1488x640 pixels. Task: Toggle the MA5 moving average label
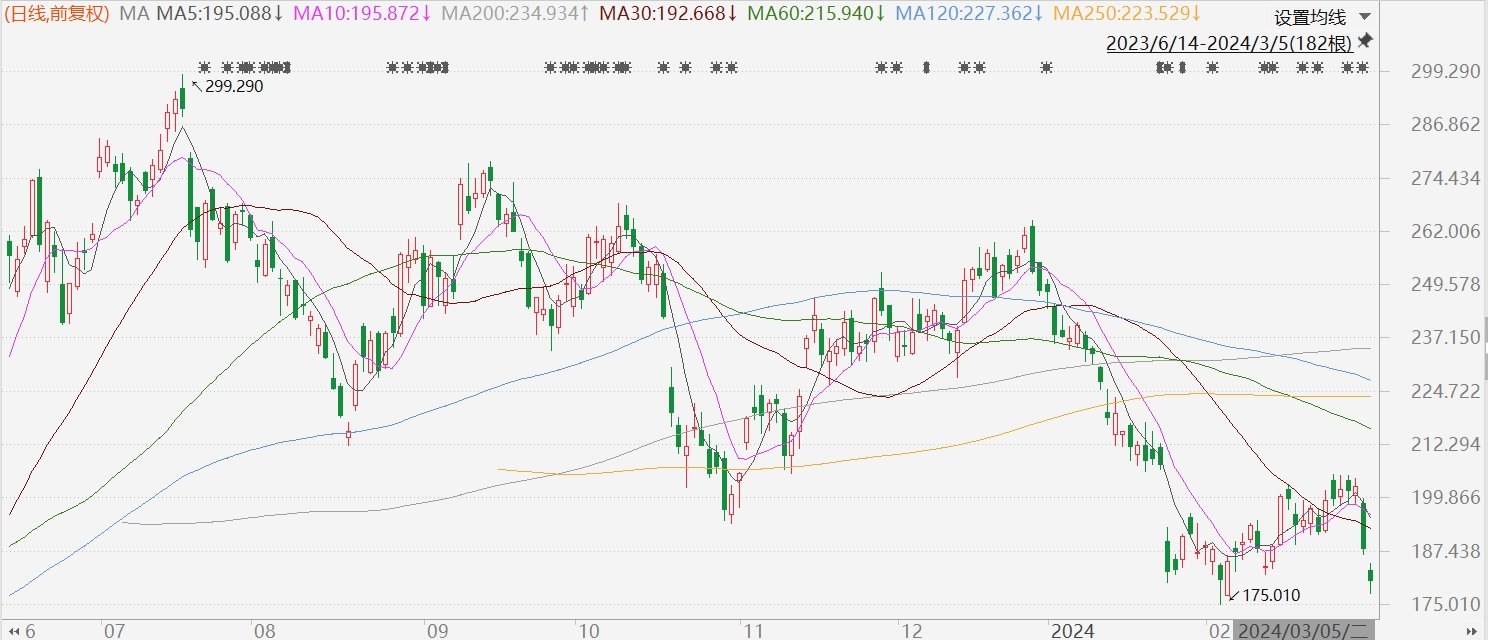tap(219, 14)
